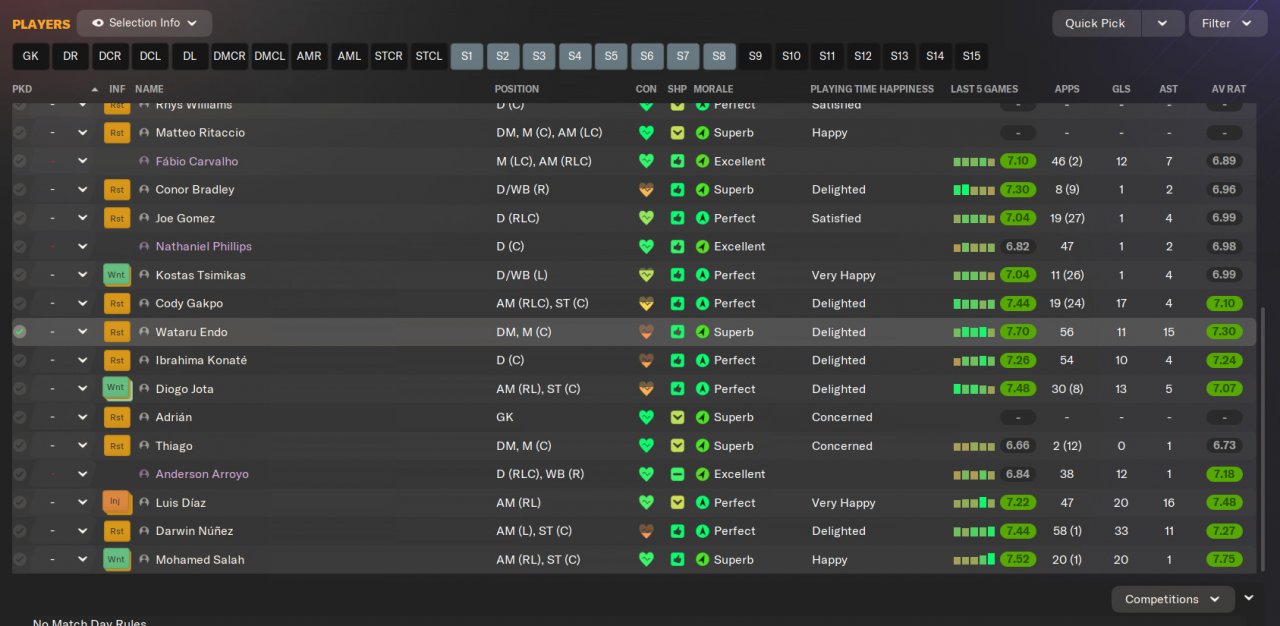The width and height of the screenshot is (1280, 626).
Task: Toggle the picked checkmark for Darwin Núñez
Action: pos(20,531)
